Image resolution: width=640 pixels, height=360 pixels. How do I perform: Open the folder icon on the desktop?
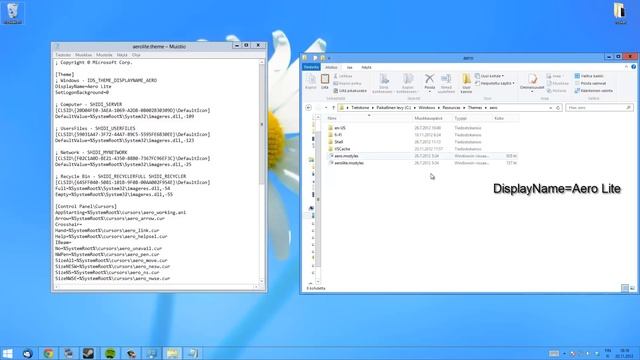[x=620, y=13]
